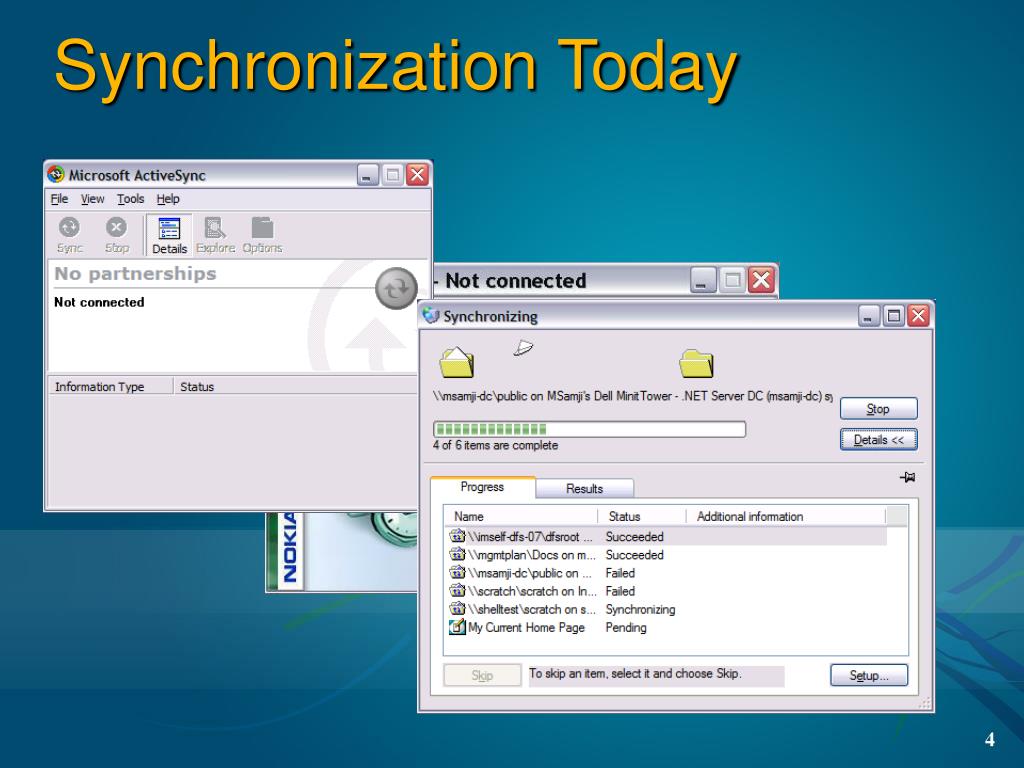Open the Tools menu in ActiveSync
This screenshot has height=768, width=1024.
[131, 199]
